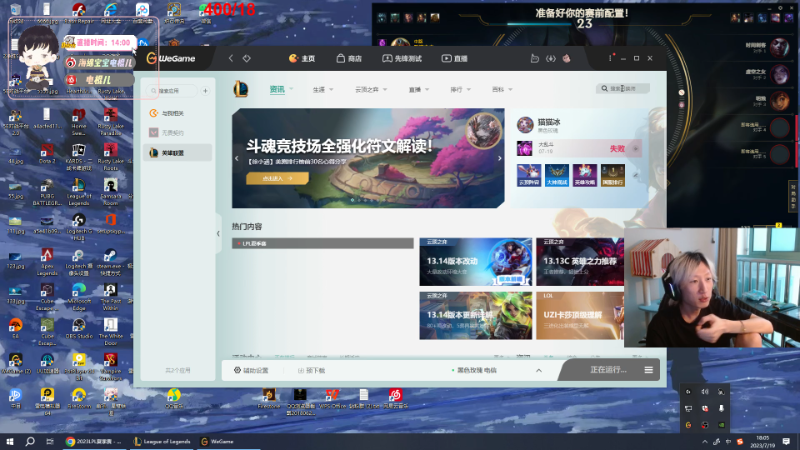Click the WeGame user avatar icon
This screenshot has width=800, height=450.
tap(566, 59)
